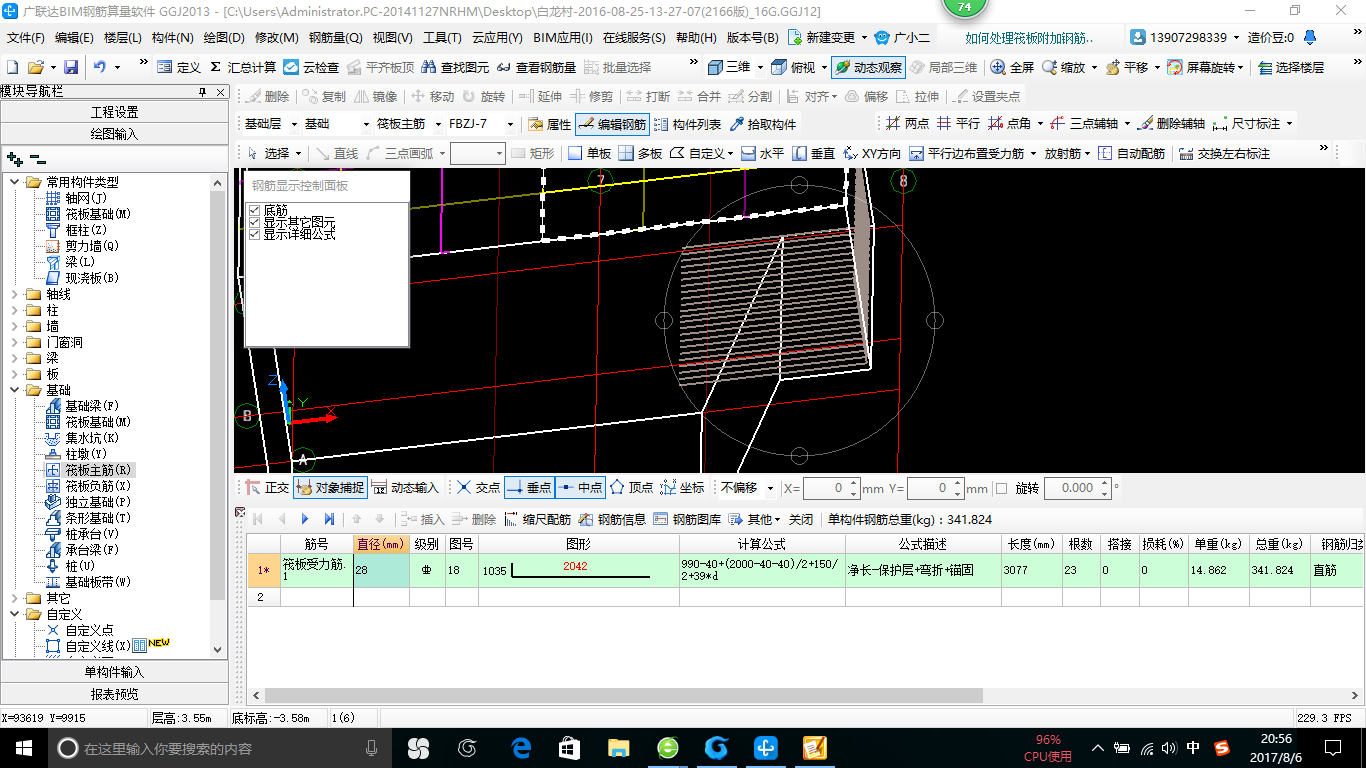The height and width of the screenshot is (768, 1366).
Task: Switch to 三维 3D view
Action: click(x=729, y=67)
